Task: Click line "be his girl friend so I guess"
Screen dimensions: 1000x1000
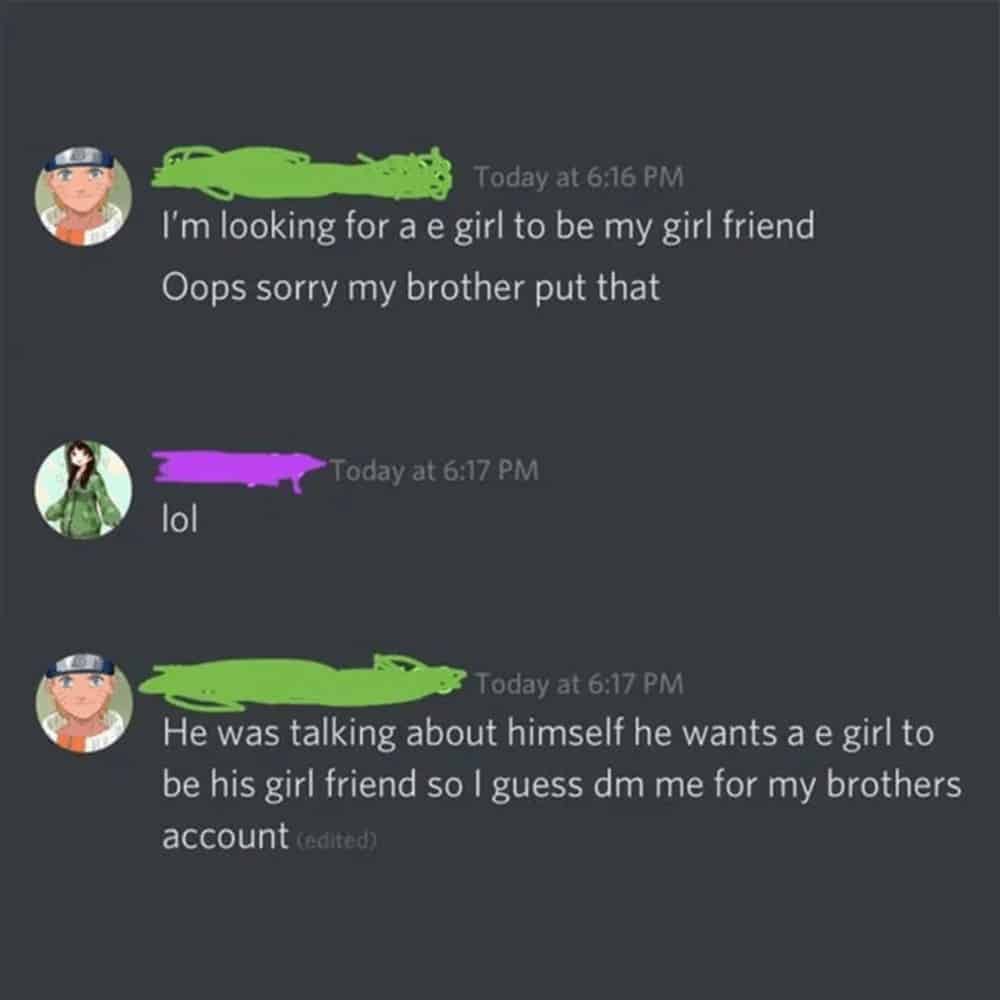Action: pyautogui.click(x=561, y=784)
